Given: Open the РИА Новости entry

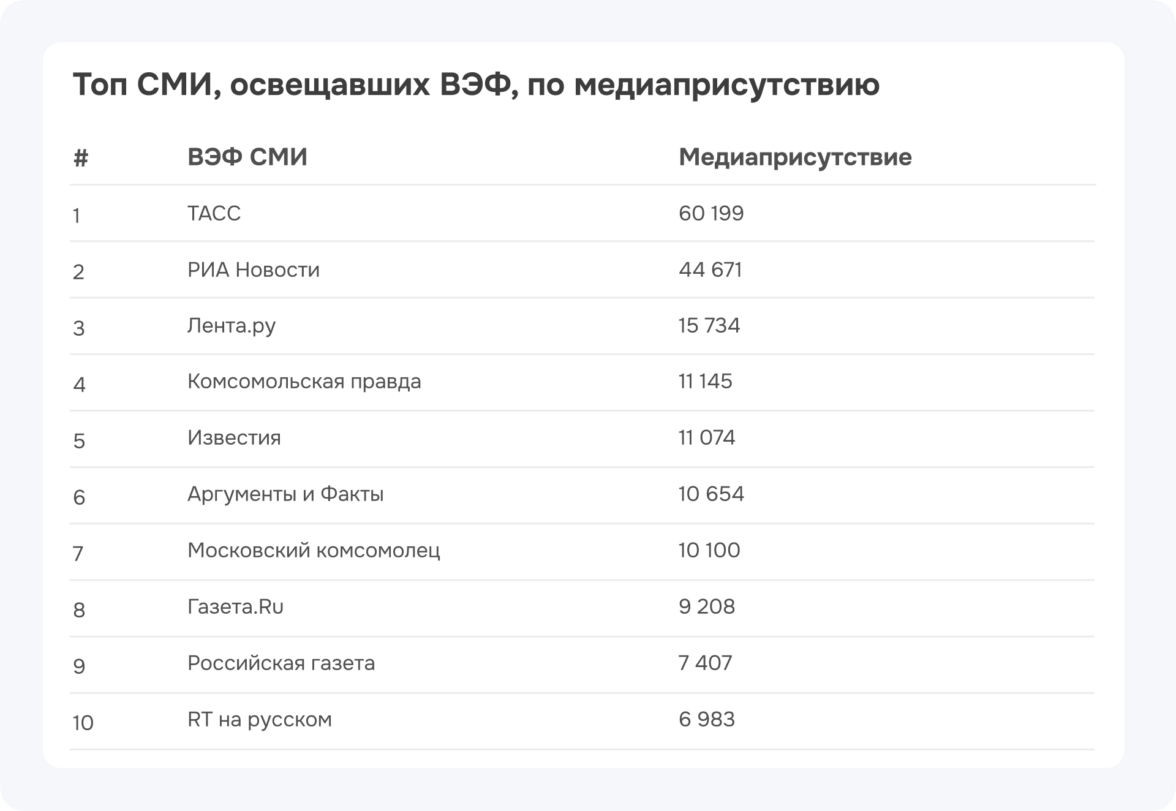Looking at the screenshot, I should [253, 270].
